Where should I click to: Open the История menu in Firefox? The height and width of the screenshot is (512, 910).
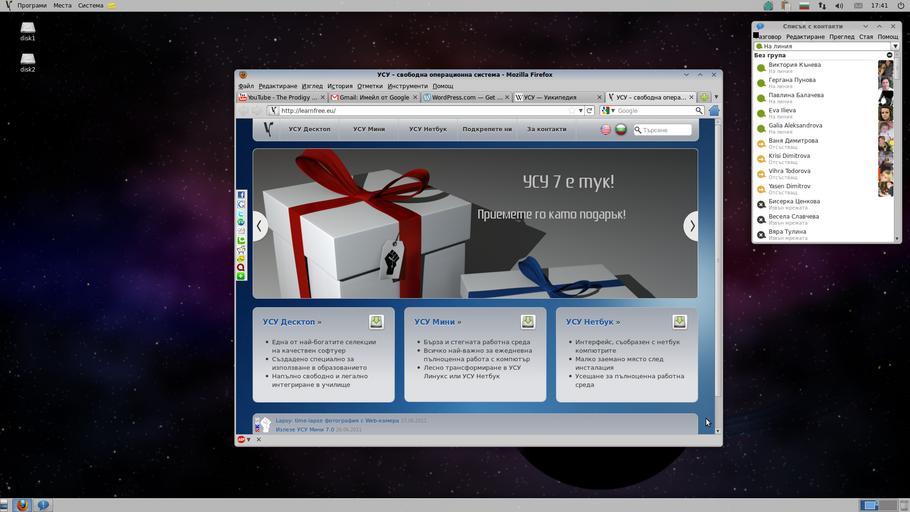(x=340, y=86)
